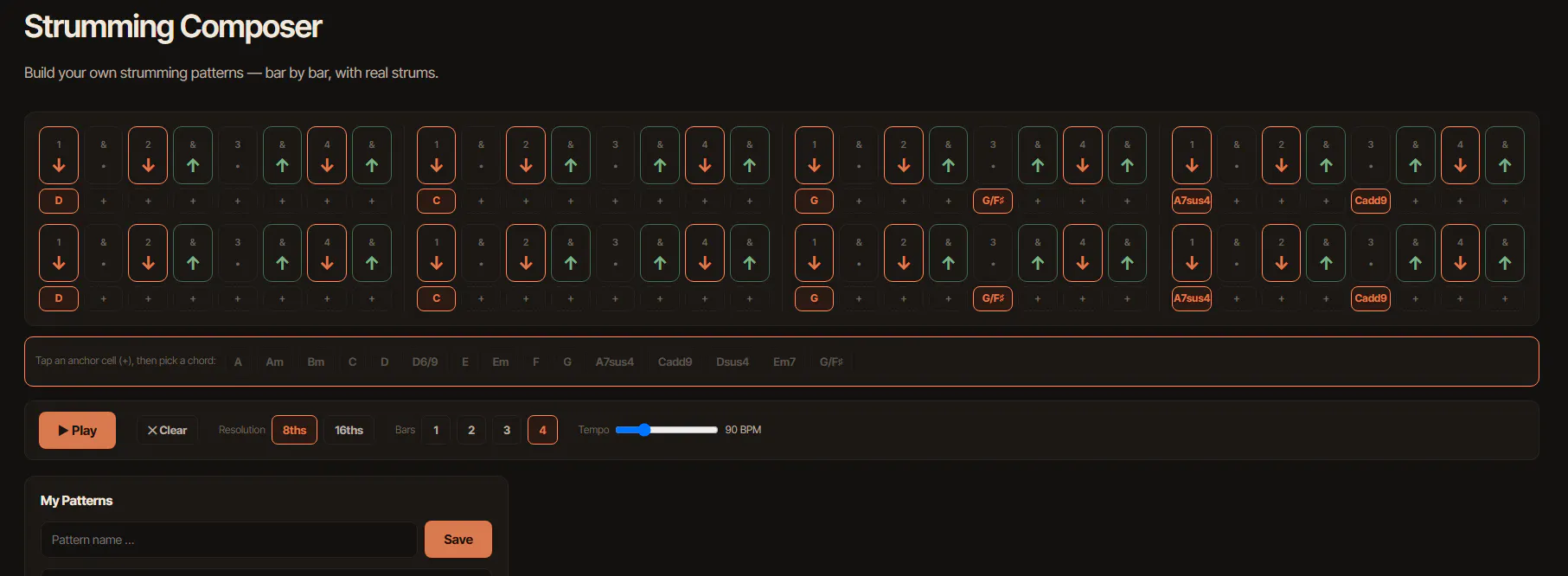The height and width of the screenshot is (576, 1568).
Task: Clear the strumming pattern
Action: tap(167, 431)
